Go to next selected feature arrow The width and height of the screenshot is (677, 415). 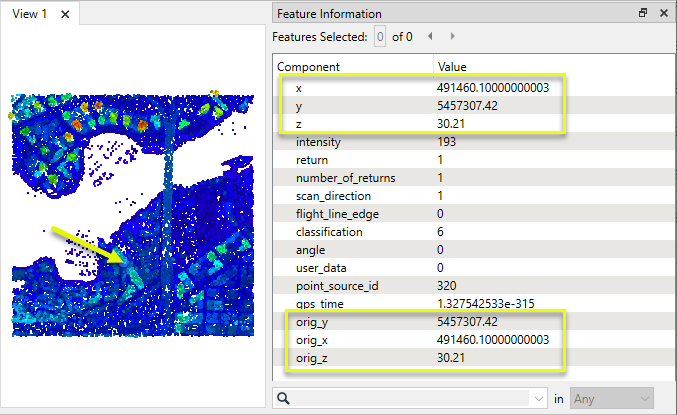(445, 37)
